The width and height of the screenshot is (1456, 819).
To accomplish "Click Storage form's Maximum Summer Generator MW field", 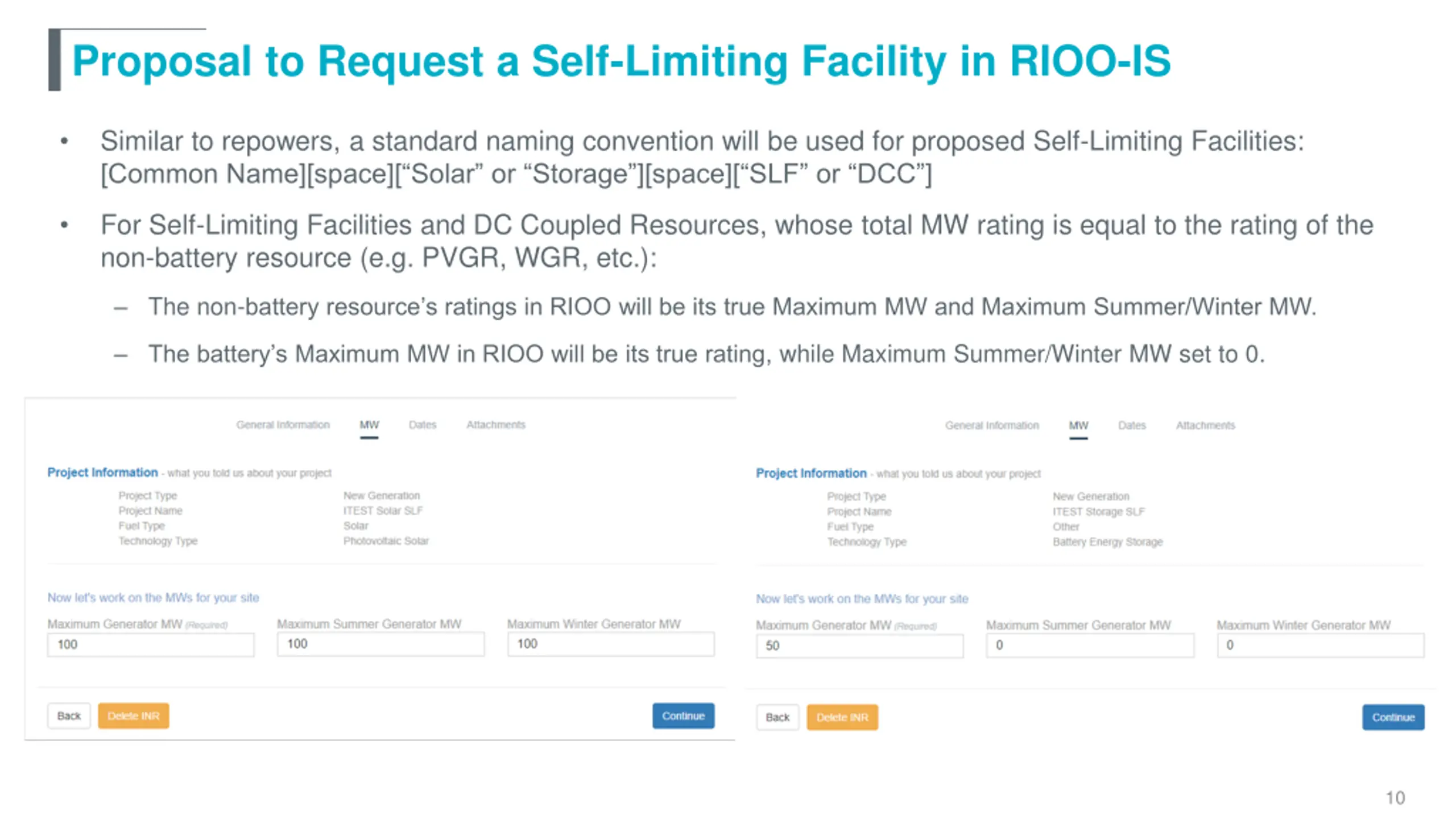I will pos(1090,646).
